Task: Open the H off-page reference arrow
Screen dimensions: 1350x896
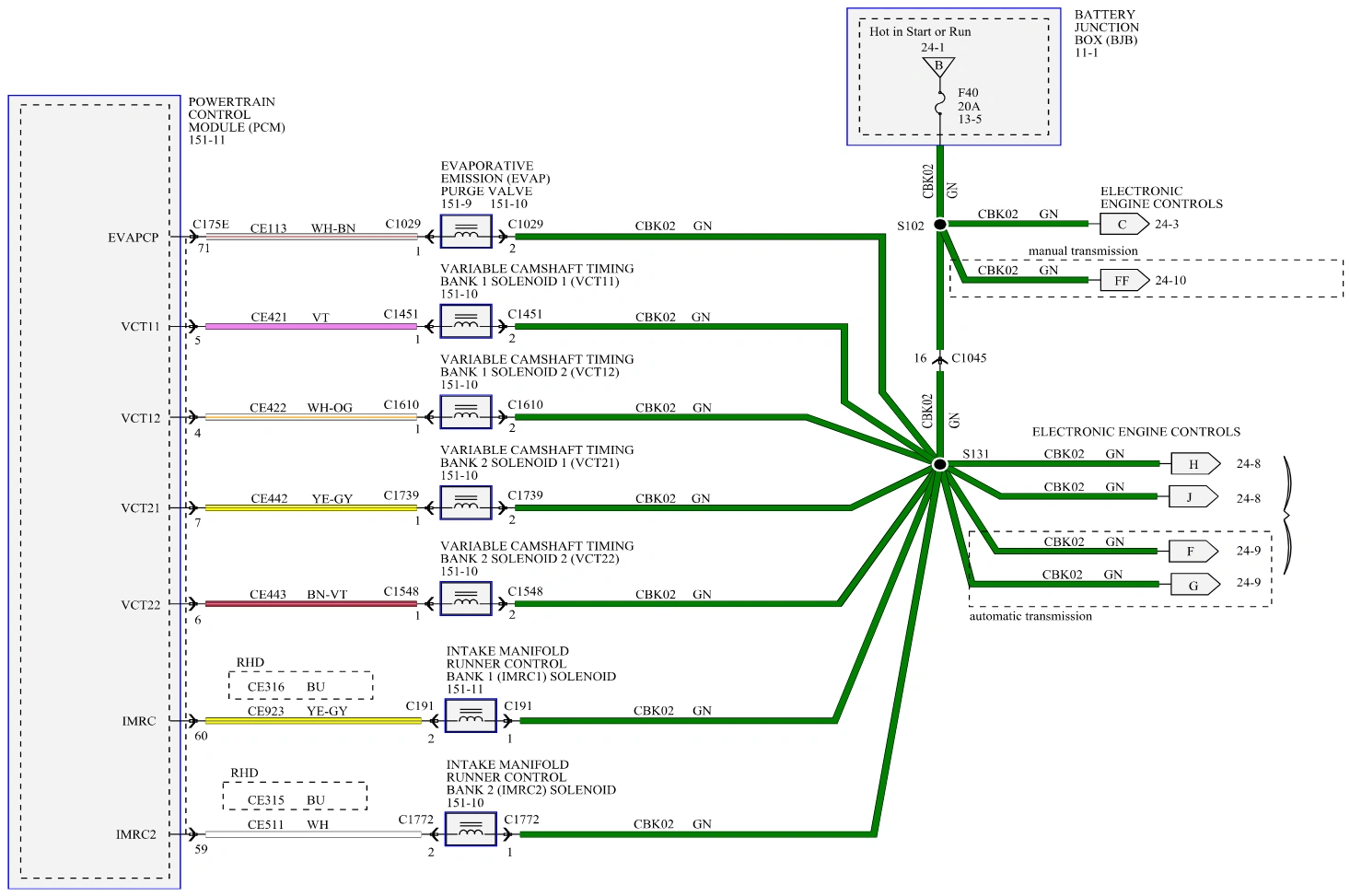Action: [1195, 464]
